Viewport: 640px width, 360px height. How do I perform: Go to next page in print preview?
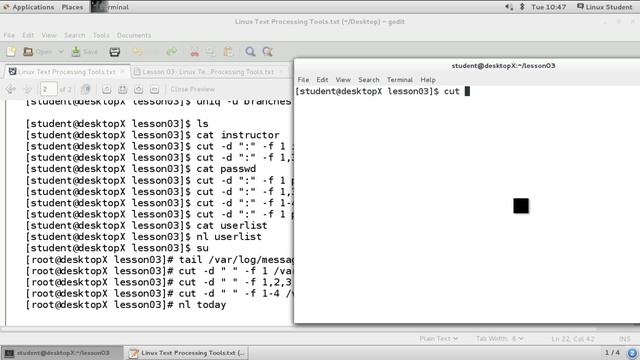27,89
